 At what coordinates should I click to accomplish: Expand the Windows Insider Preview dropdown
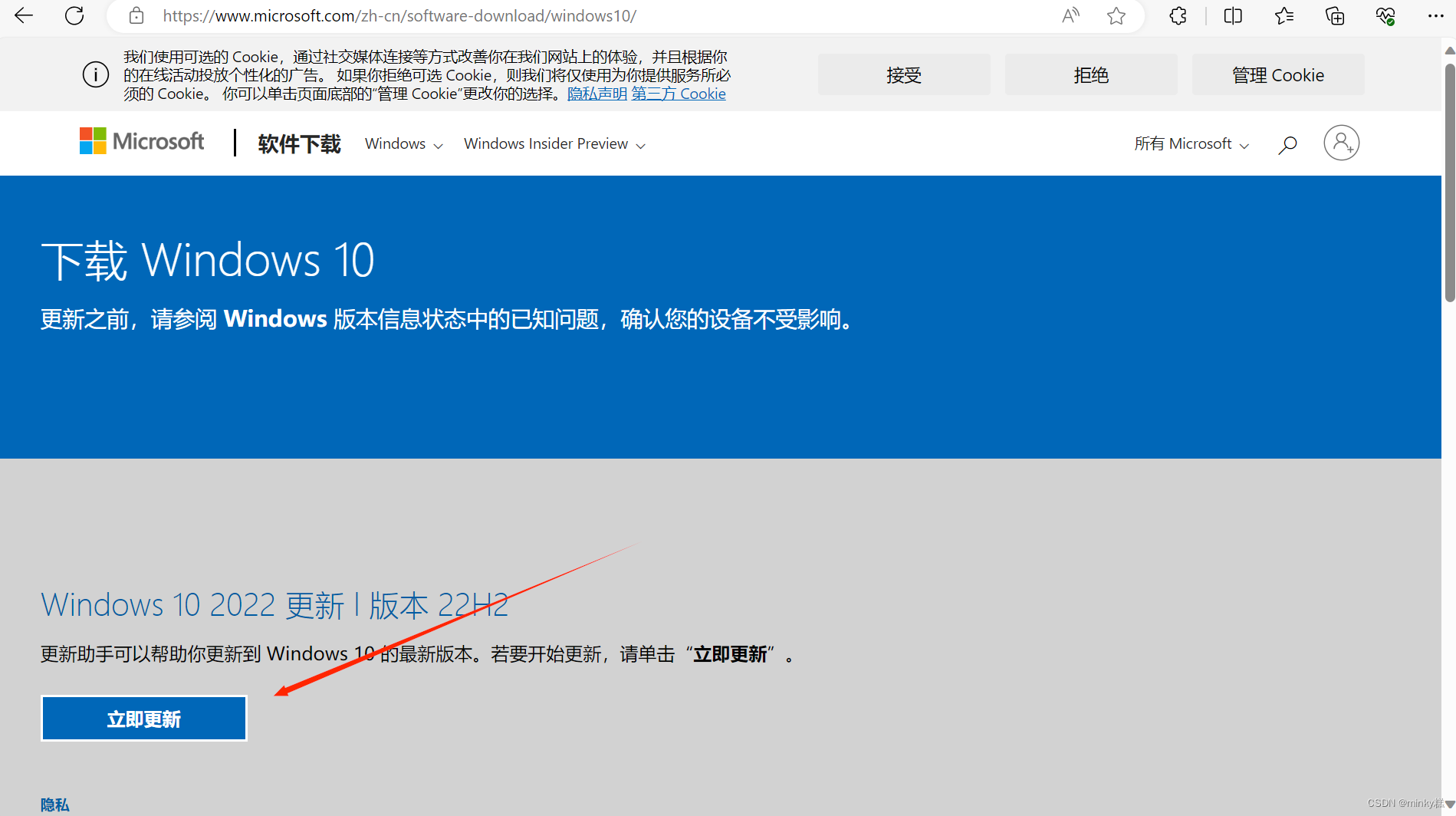[x=554, y=144]
